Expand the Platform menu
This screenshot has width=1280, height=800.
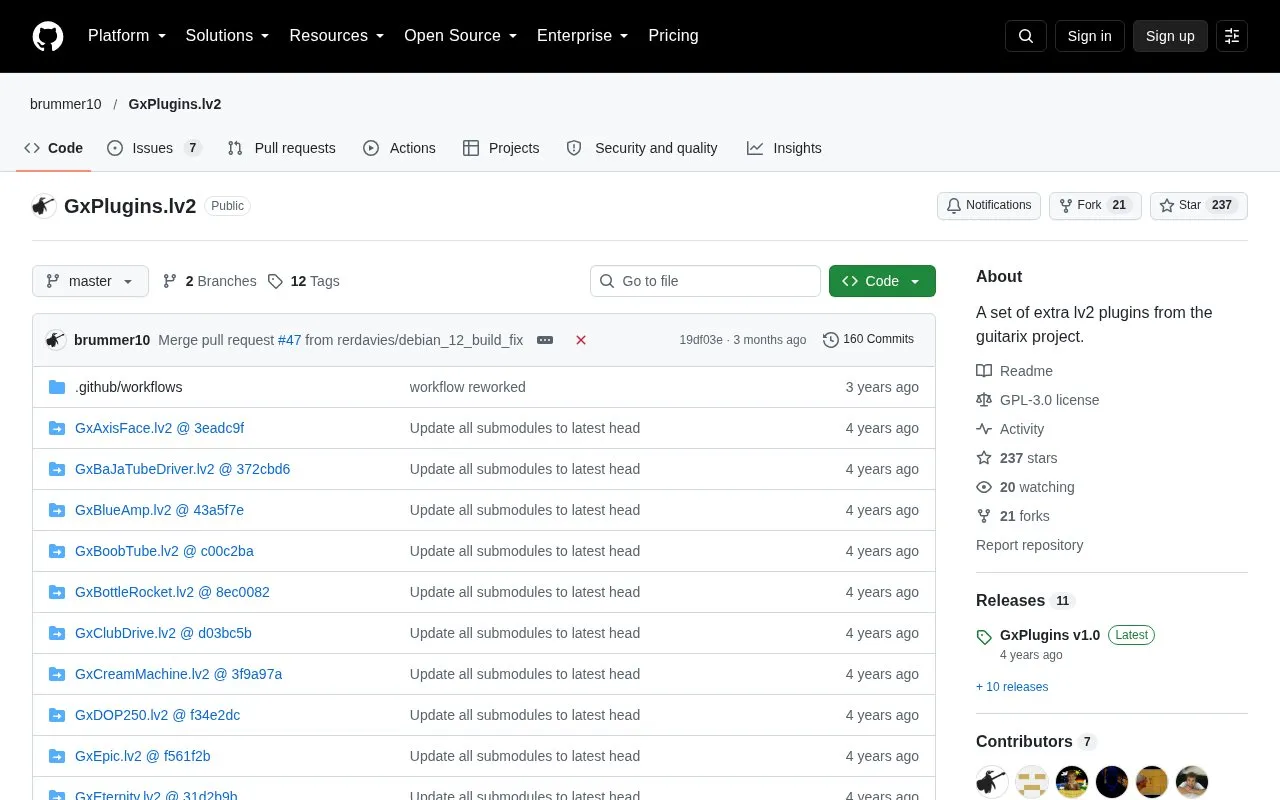pos(127,36)
